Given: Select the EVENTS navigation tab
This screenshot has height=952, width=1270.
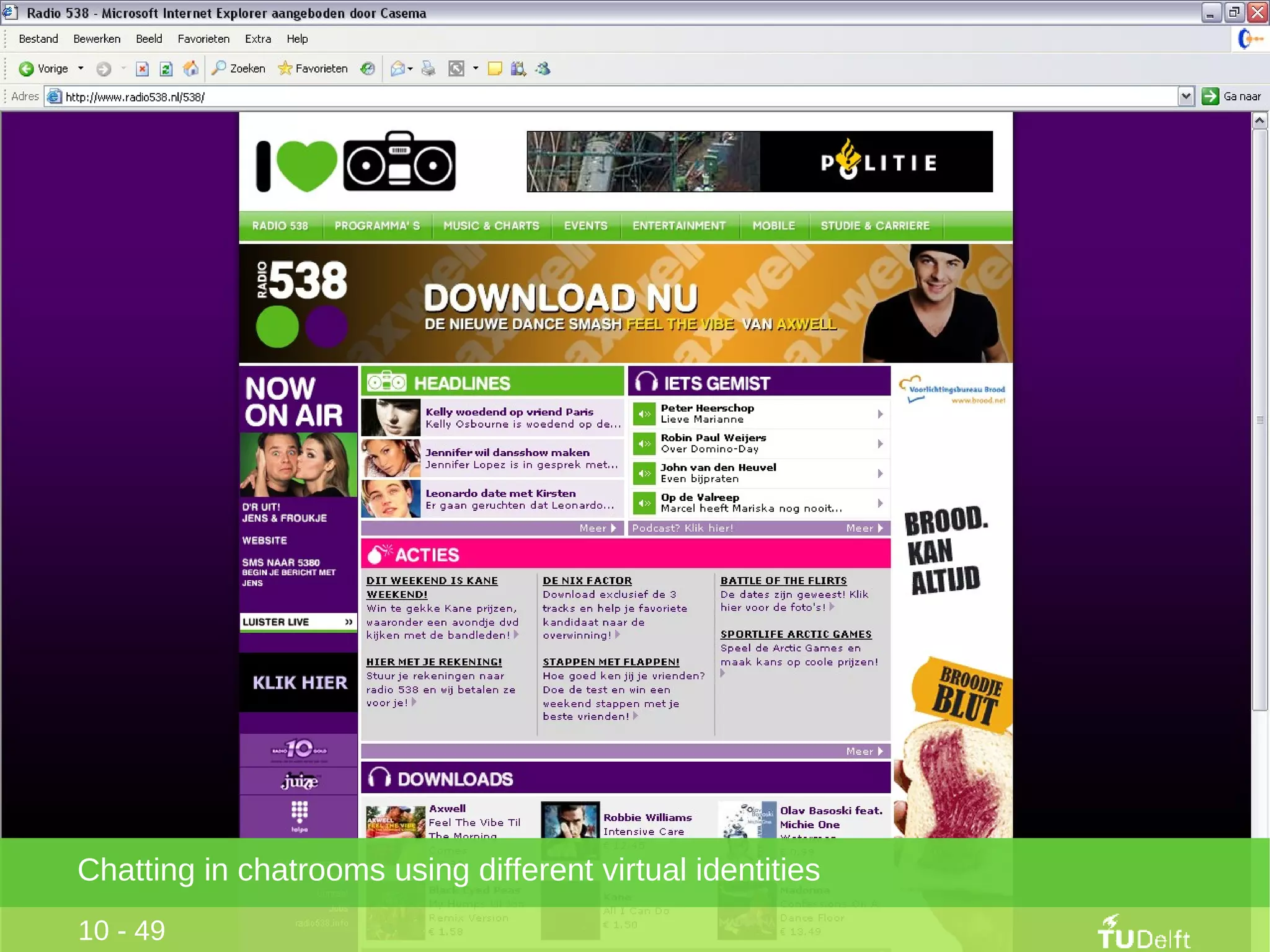Looking at the screenshot, I should tap(585, 226).
